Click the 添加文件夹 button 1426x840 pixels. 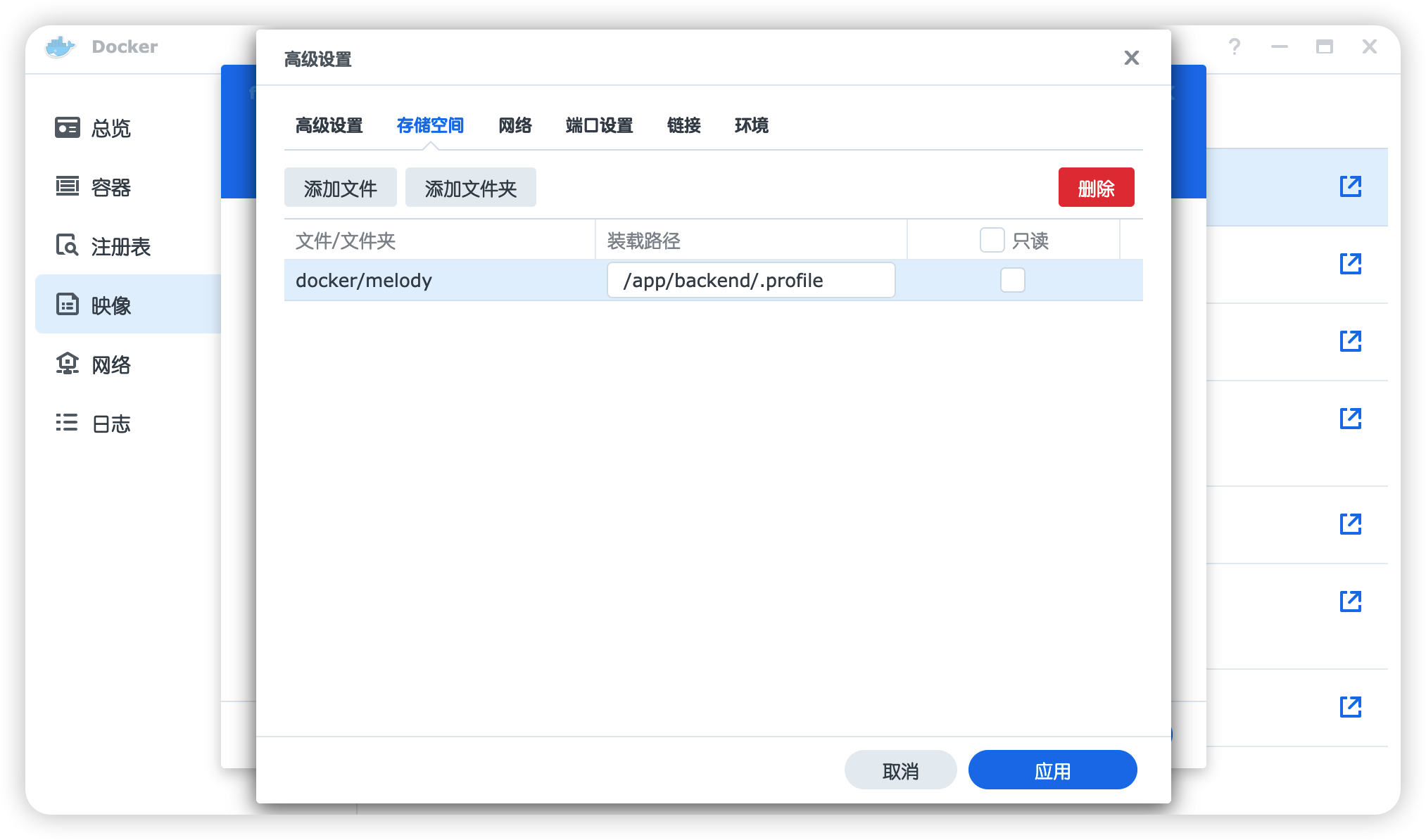pyautogui.click(x=471, y=187)
